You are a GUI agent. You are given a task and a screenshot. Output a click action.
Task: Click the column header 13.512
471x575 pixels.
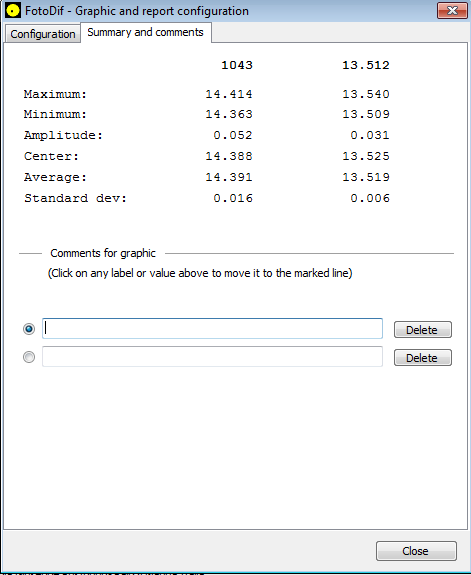(x=366, y=65)
